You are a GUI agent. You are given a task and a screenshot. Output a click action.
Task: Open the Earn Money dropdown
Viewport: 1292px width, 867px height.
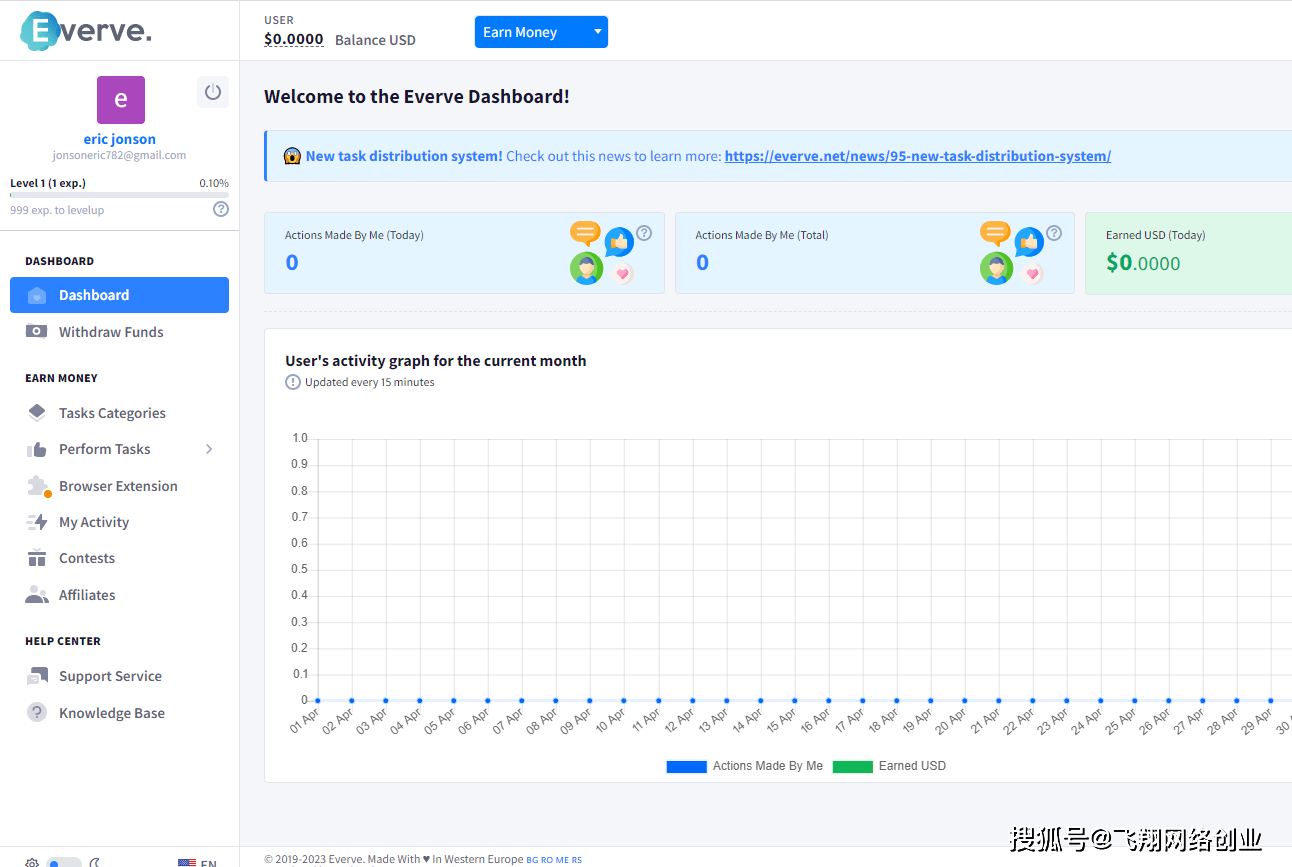pos(541,32)
